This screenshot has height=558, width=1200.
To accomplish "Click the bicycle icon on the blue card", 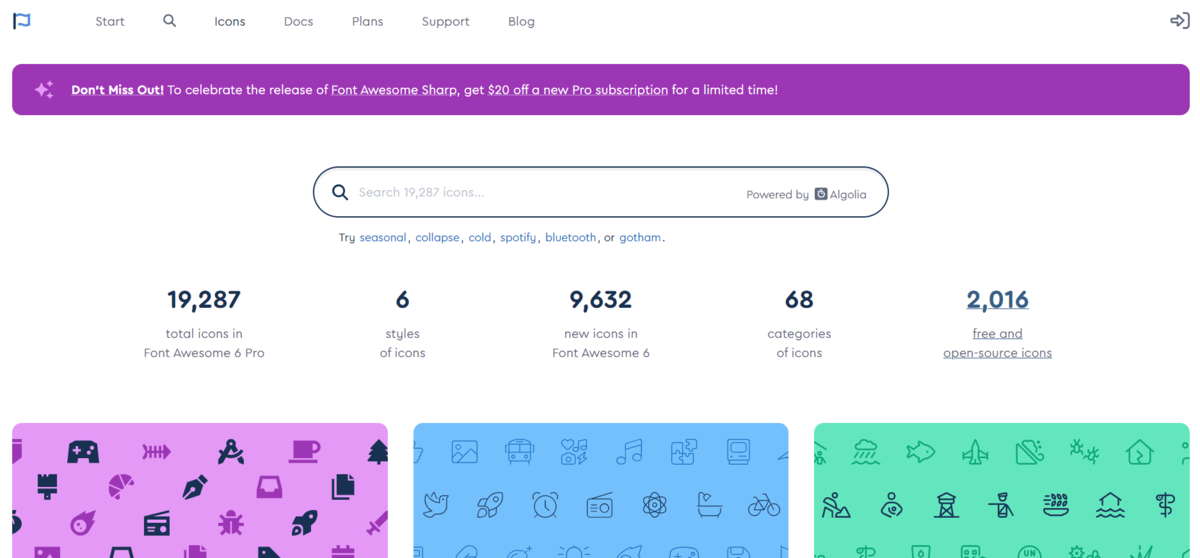I will [764, 506].
